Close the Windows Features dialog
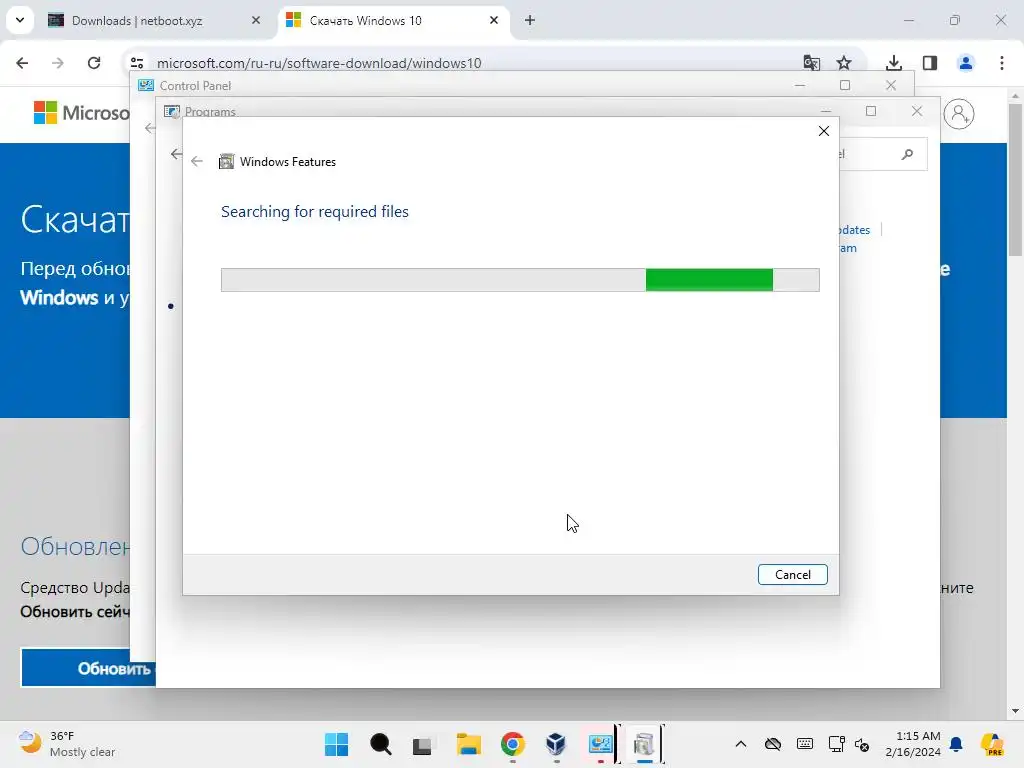 coord(824,131)
